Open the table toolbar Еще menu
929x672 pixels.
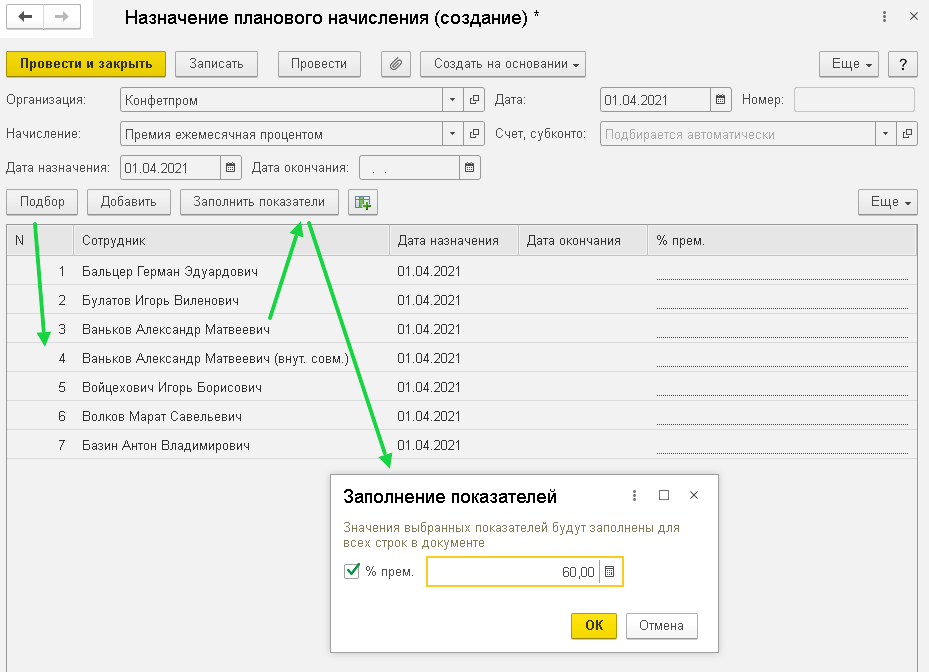[x=888, y=202]
